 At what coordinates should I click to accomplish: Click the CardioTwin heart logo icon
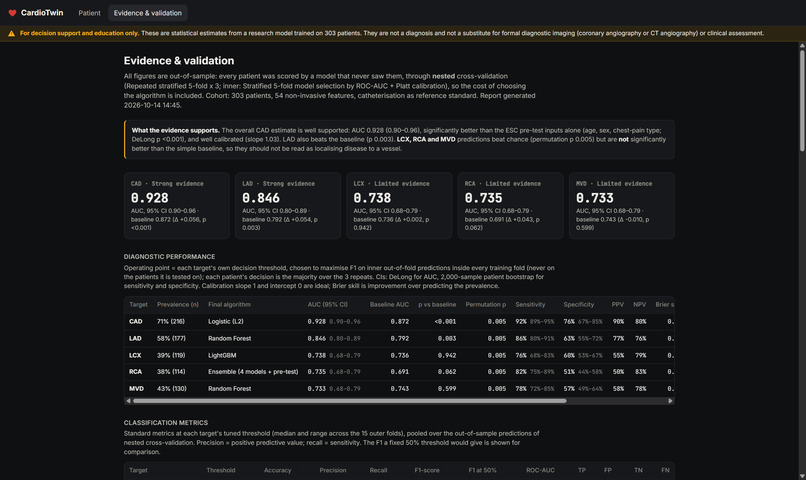[12, 13]
